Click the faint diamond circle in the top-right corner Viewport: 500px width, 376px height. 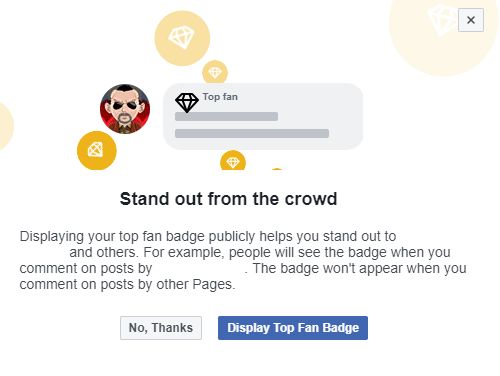click(x=443, y=33)
